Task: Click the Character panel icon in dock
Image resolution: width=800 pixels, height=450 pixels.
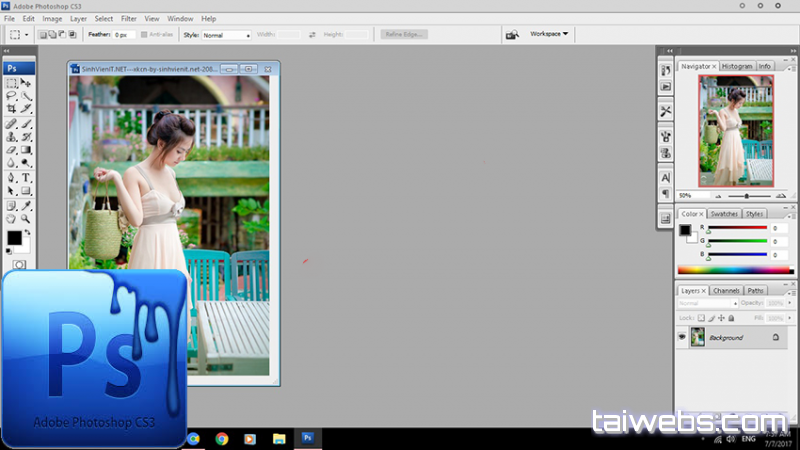Action: 665,177
